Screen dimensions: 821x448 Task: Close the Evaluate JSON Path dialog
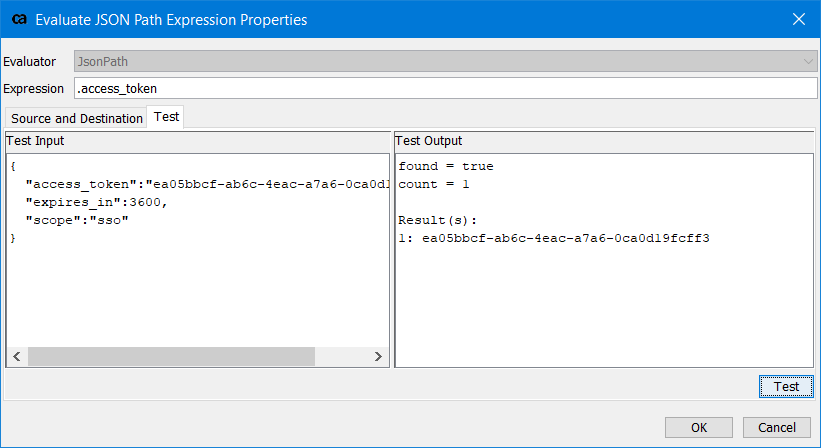(798, 19)
